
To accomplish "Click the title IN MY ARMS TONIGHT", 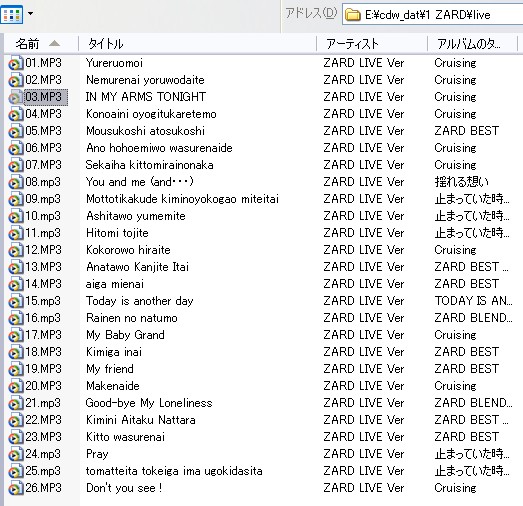I will point(145,97).
